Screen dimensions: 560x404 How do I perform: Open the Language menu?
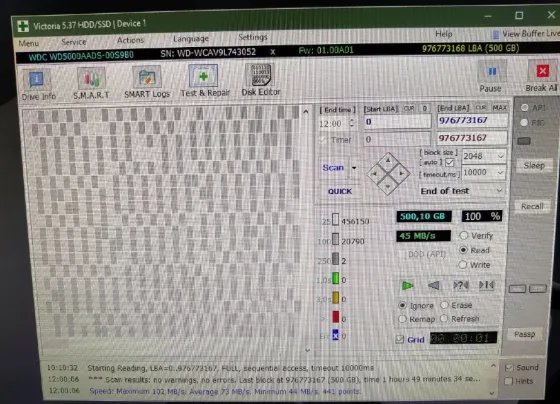191,39
